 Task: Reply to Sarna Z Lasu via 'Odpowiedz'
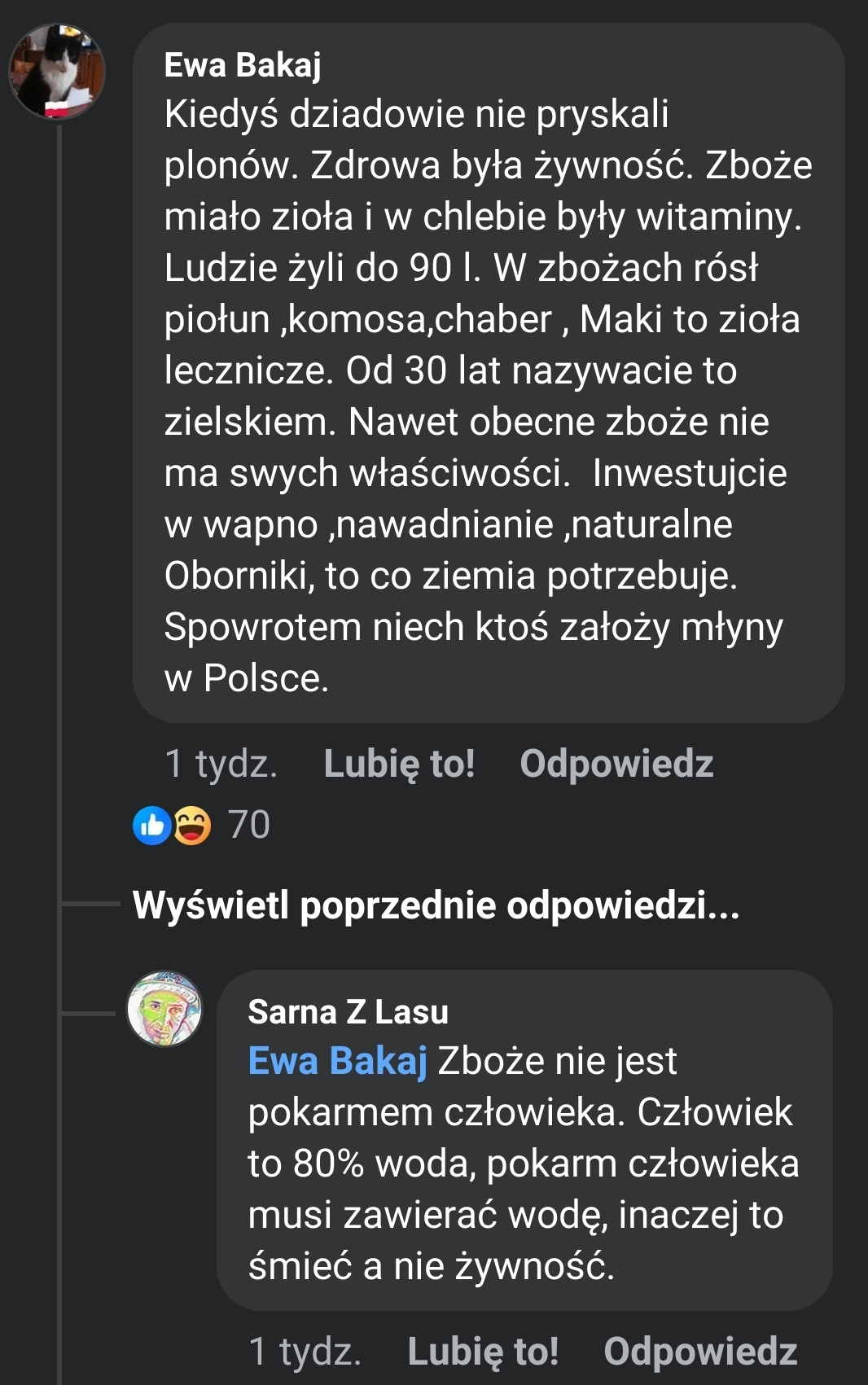[x=700, y=1352]
